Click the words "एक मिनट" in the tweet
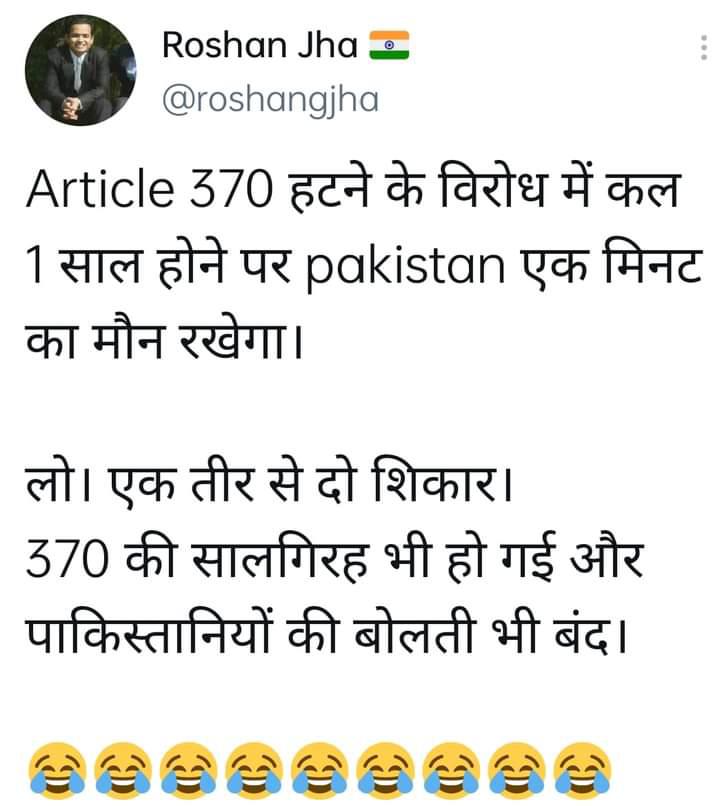Image resolution: width=720 pixels, height=806 pixels. [611, 264]
